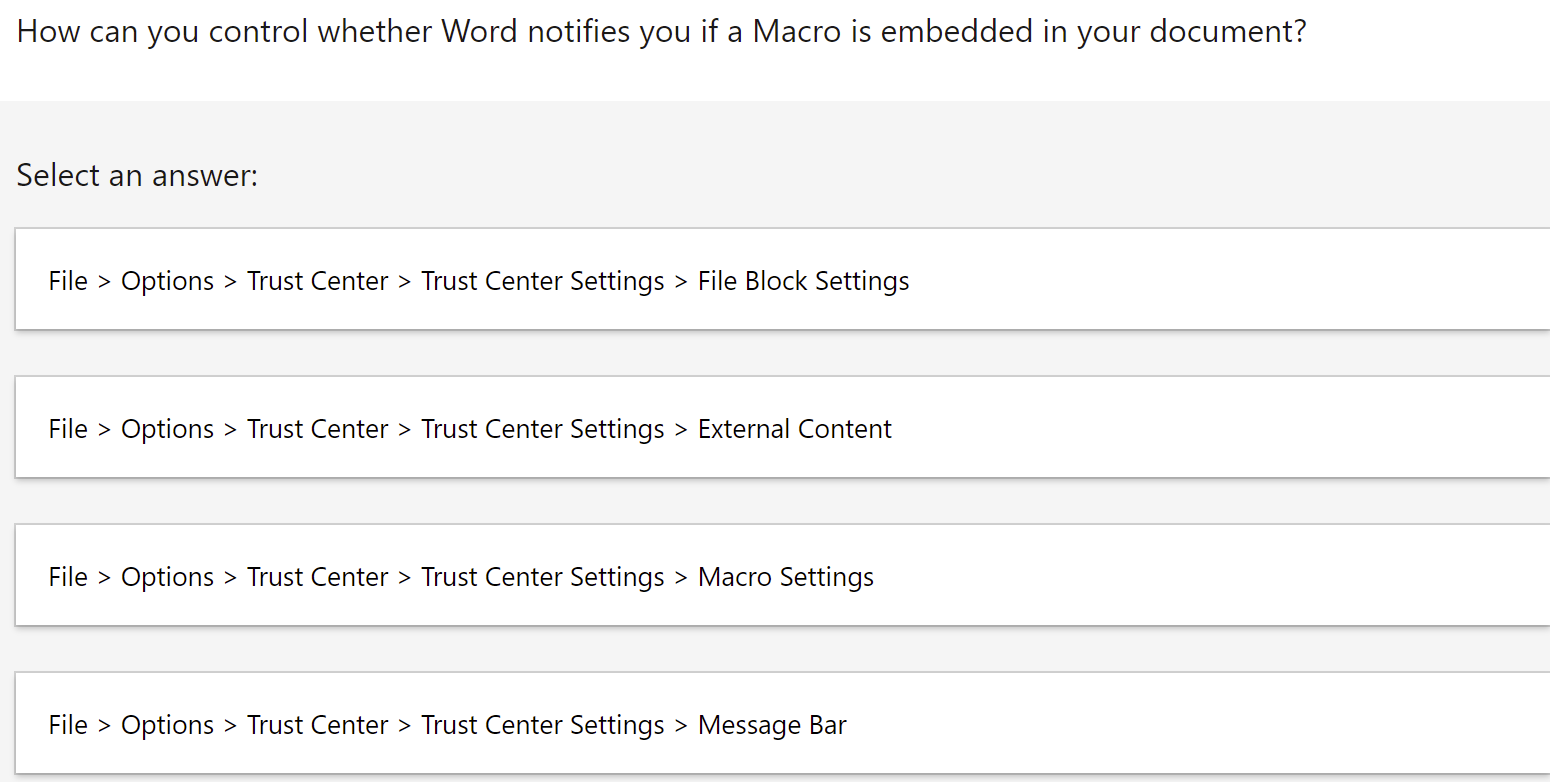Click the Macro notification question text
This screenshot has width=1550, height=782.
(661, 32)
